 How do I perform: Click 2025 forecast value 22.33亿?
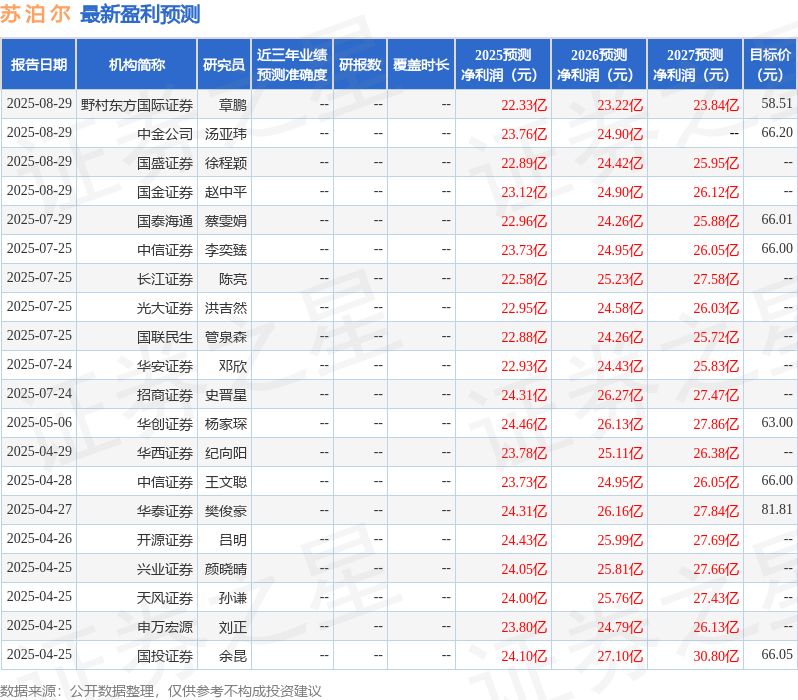pyautogui.click(x=524, y=105)
